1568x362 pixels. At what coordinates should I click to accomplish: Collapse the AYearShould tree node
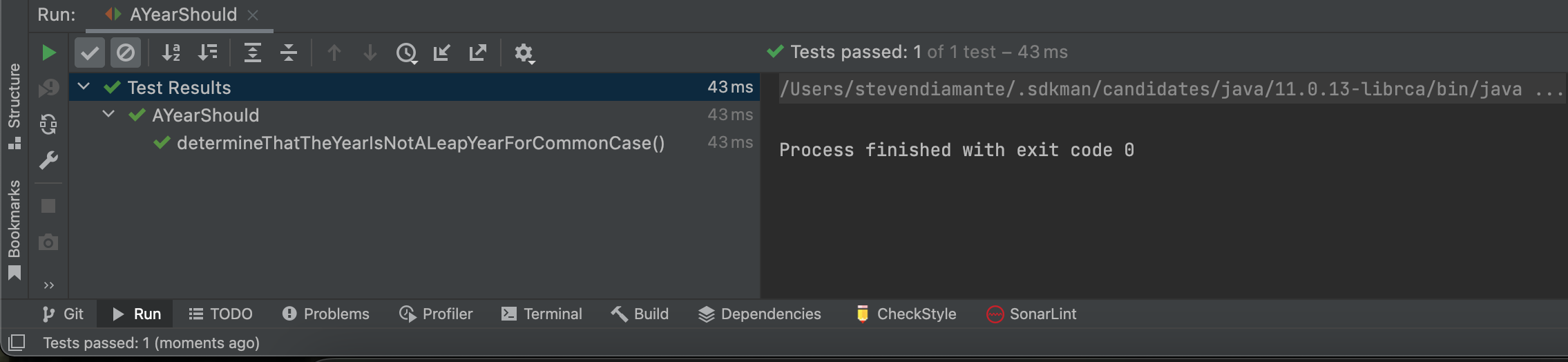(108, 114)
